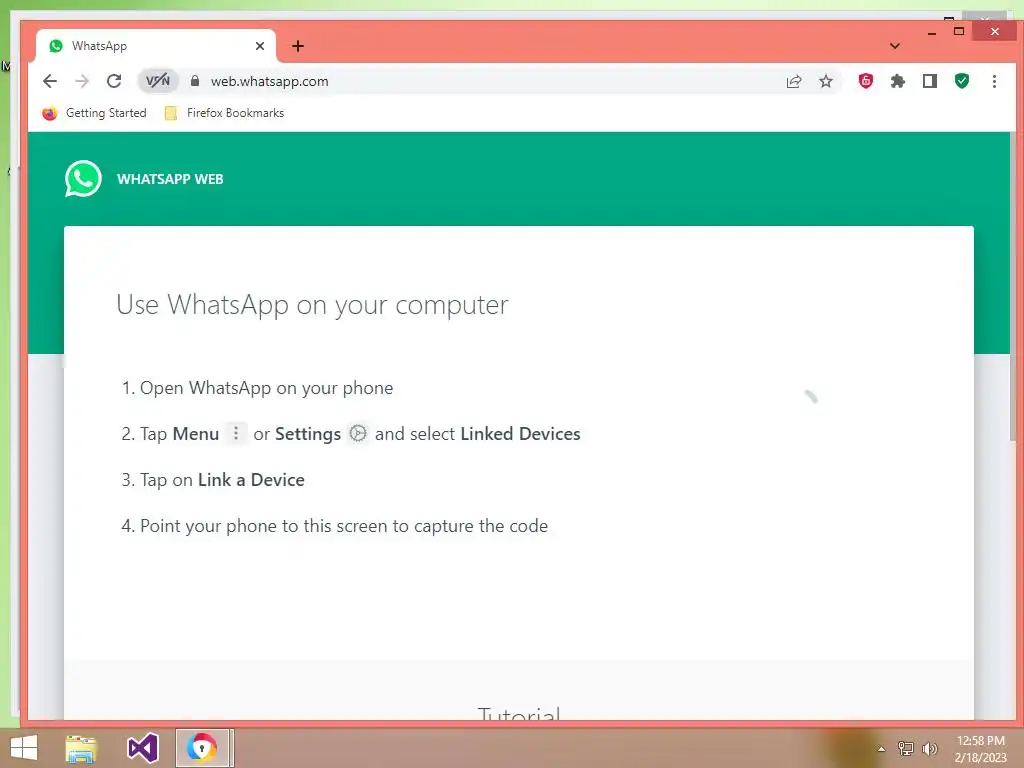The image size is (1024, 768).
Task: Open the Windows Start menu
Action: point(24,748)
